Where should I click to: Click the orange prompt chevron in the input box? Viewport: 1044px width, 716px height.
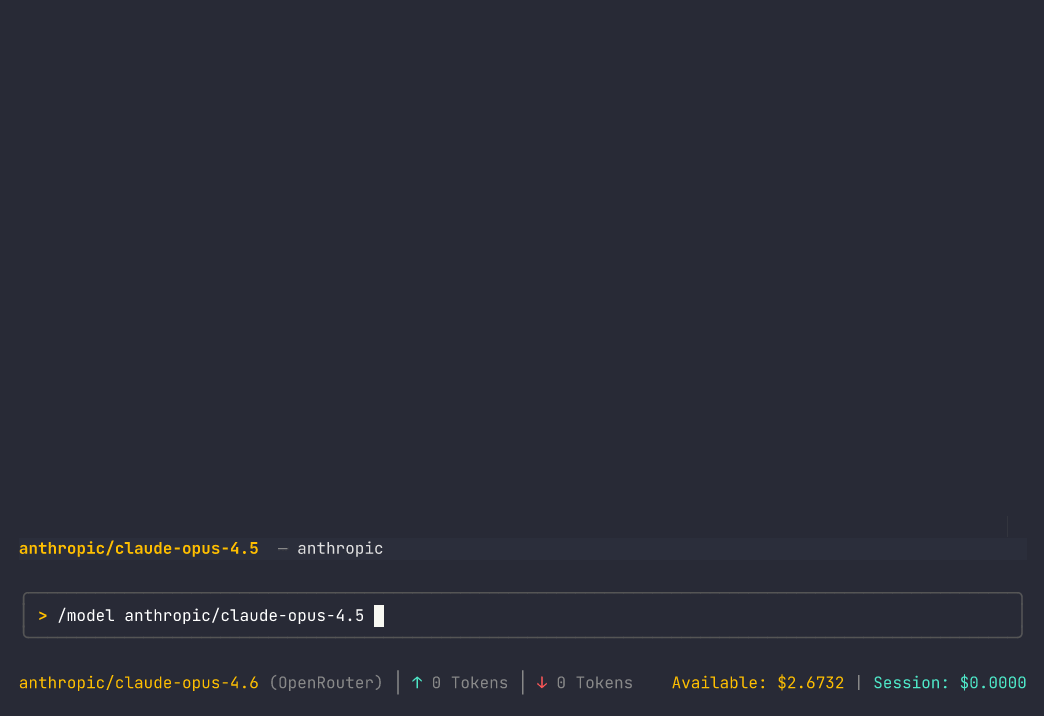[x=41, y=615]
